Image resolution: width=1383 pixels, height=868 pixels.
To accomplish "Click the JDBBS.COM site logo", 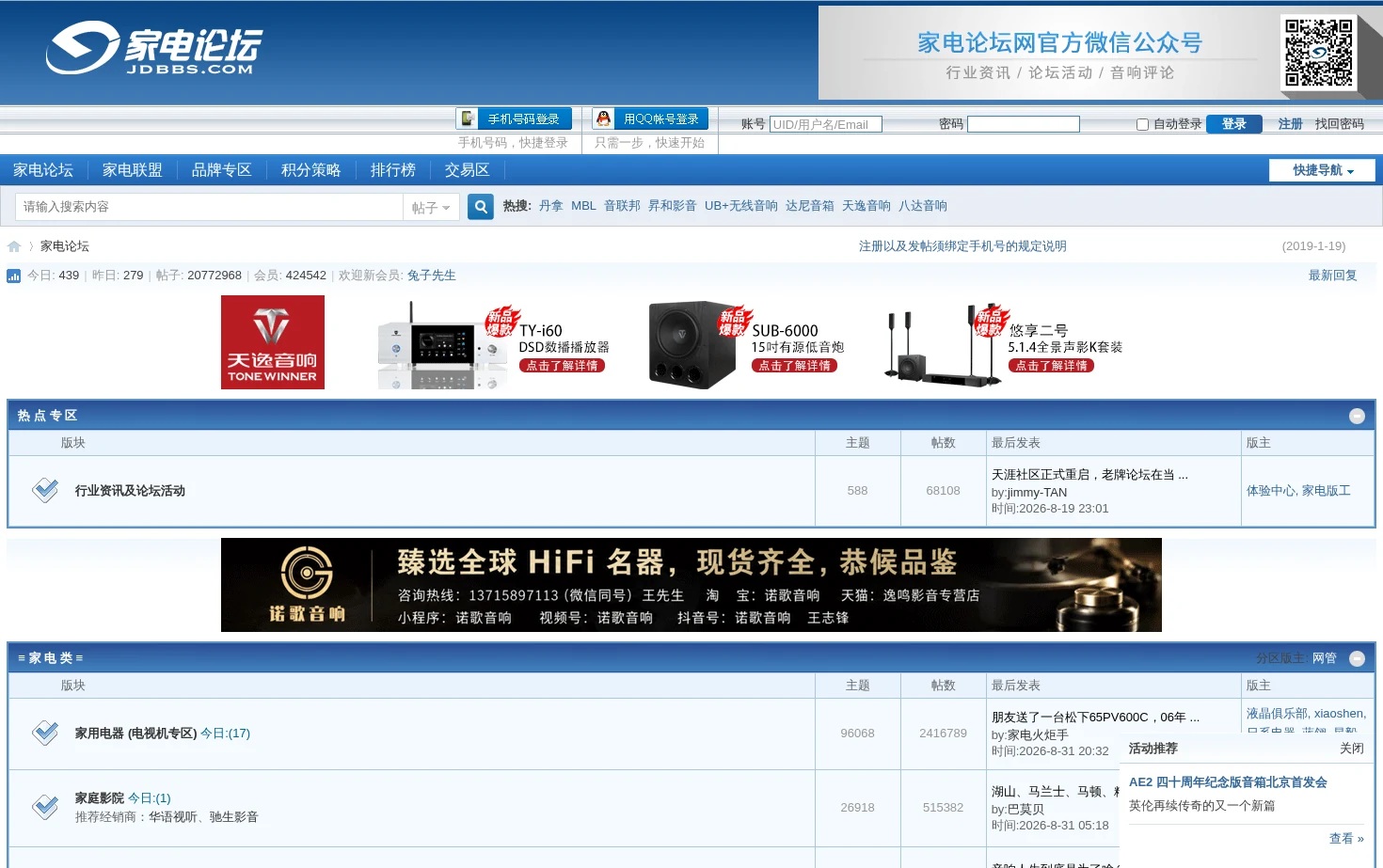I will coord(155,48).
